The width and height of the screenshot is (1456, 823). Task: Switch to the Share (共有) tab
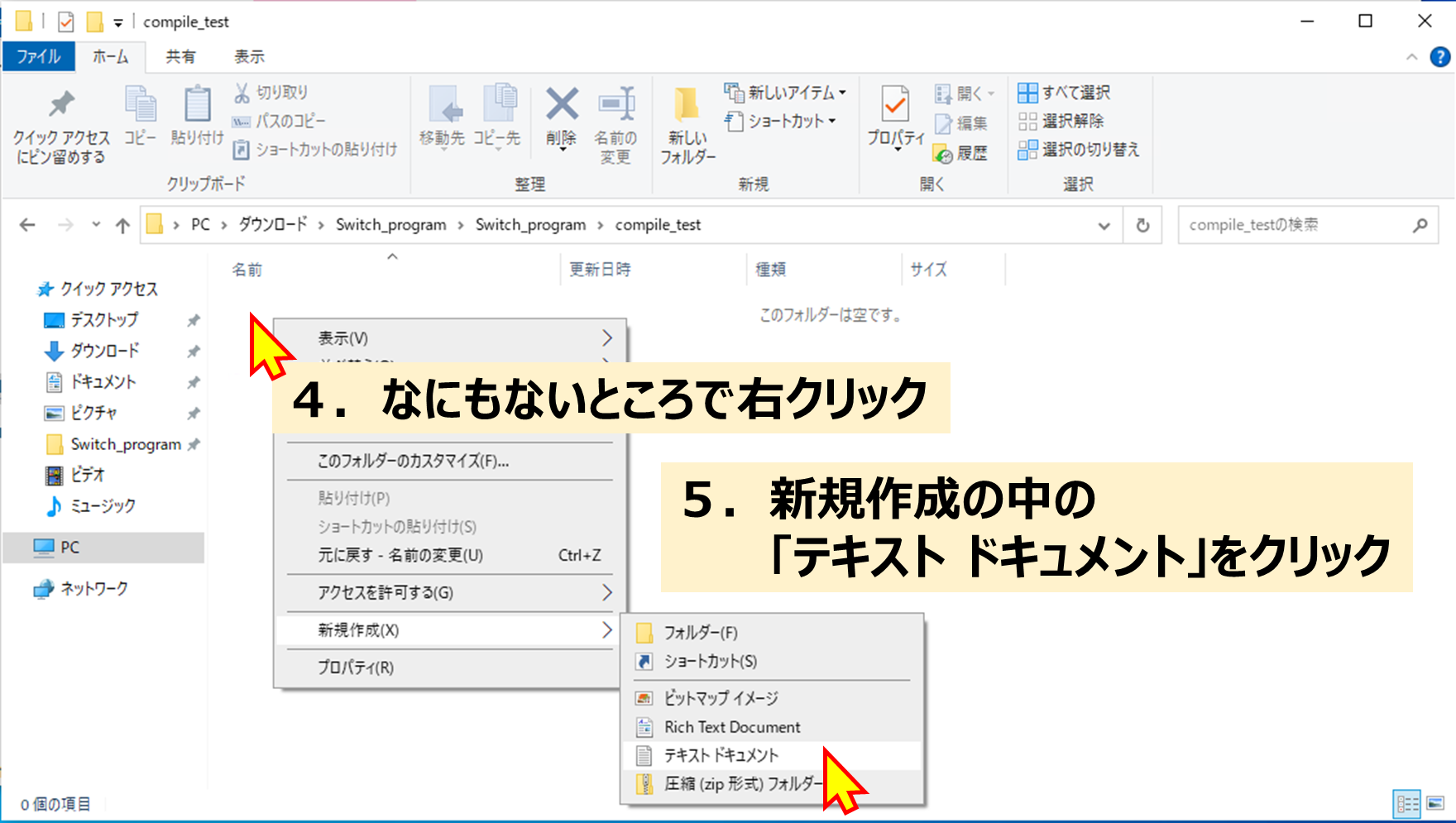[180, 56]
